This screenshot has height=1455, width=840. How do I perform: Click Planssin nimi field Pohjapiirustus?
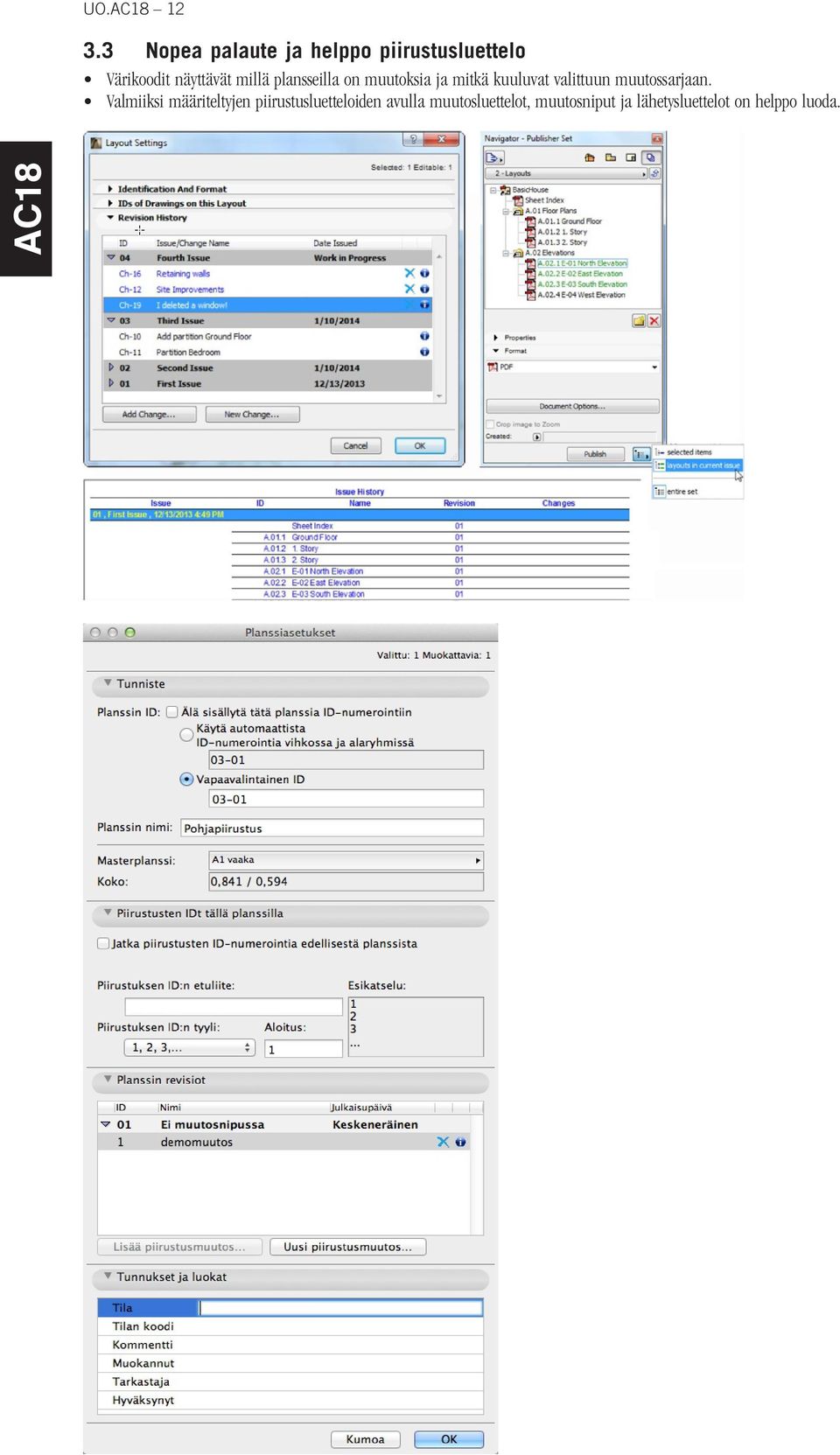[x=332, y=828]
